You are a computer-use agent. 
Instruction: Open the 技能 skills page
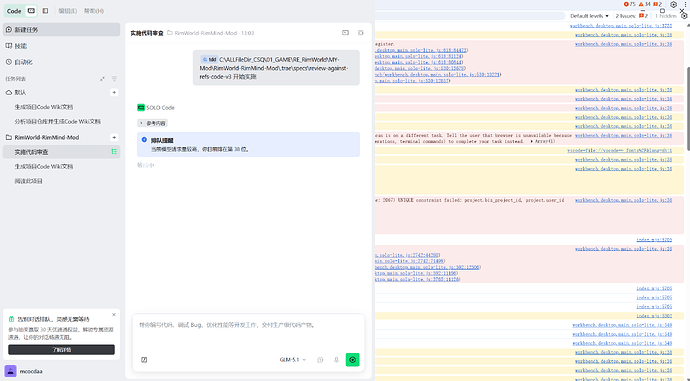[x=61, y=46]
